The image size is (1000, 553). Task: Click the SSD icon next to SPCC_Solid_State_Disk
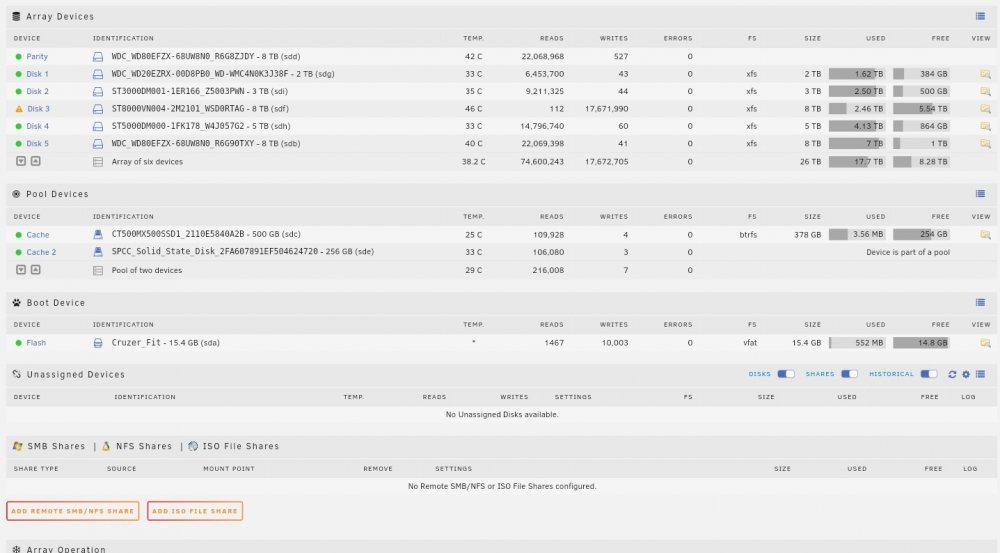click(x=98, y=252)
